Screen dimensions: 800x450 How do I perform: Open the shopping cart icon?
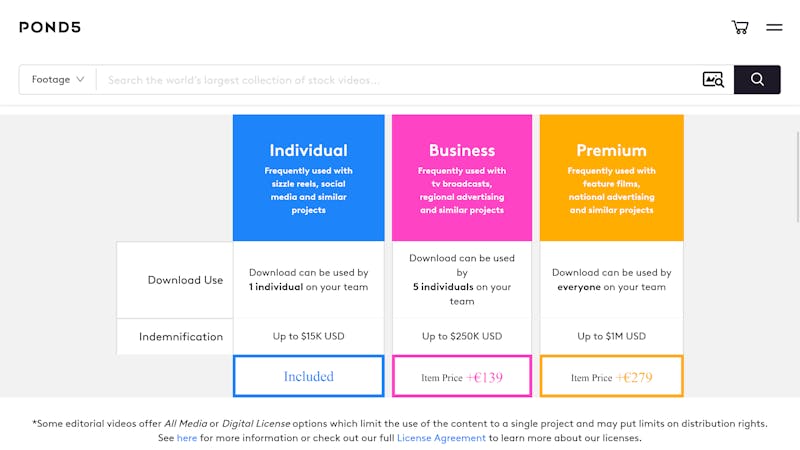pyautogui.click(x=740, y=27)
